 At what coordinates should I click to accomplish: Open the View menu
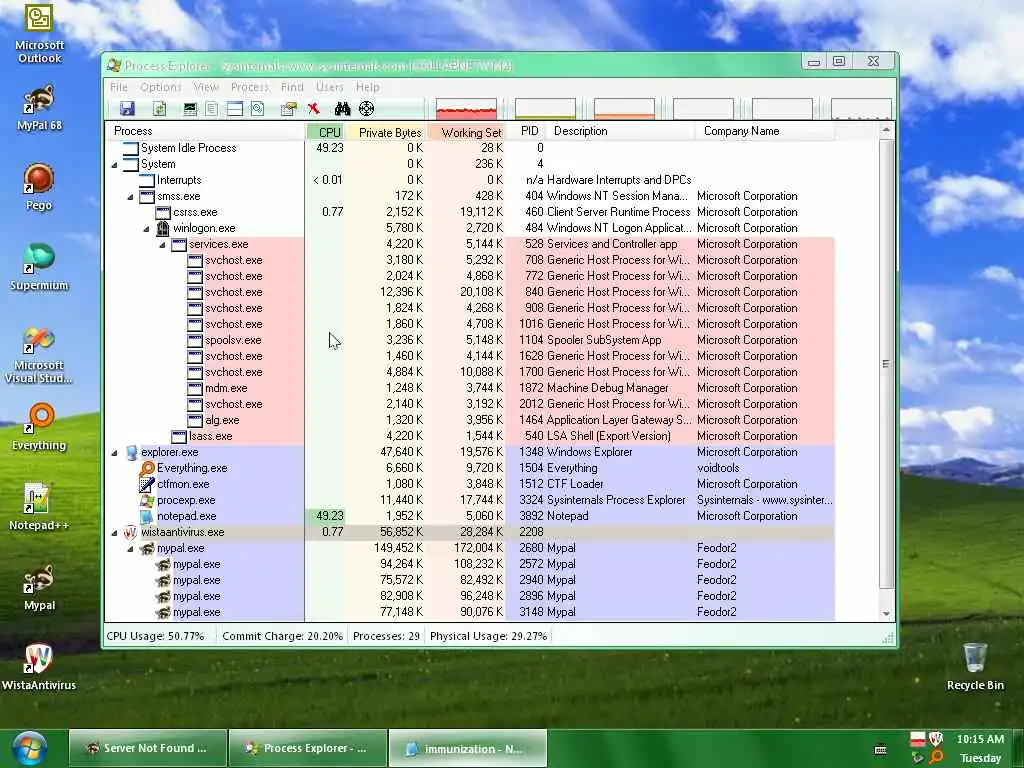(206, 87)
